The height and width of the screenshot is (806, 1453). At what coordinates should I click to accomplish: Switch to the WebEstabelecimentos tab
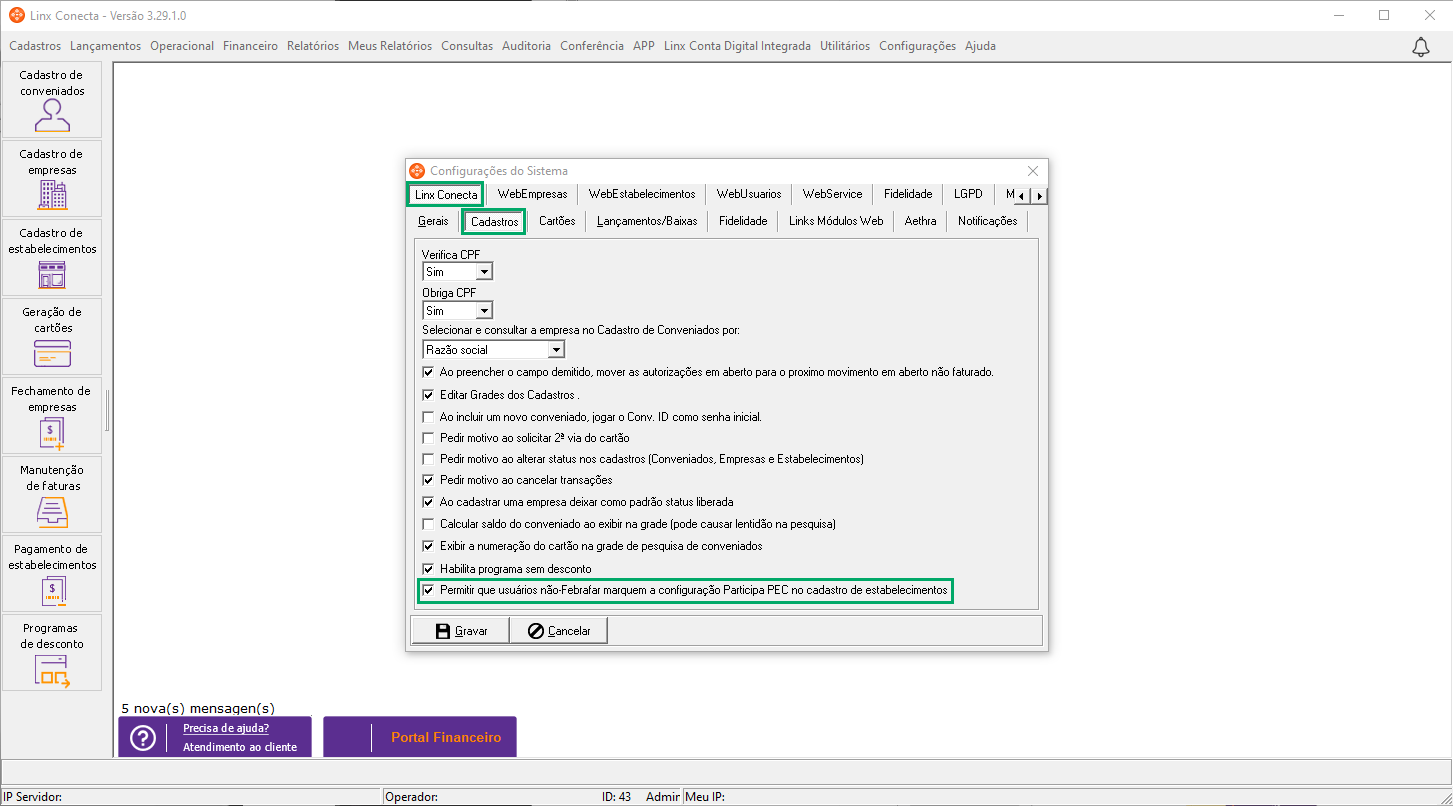coord(642,194)
